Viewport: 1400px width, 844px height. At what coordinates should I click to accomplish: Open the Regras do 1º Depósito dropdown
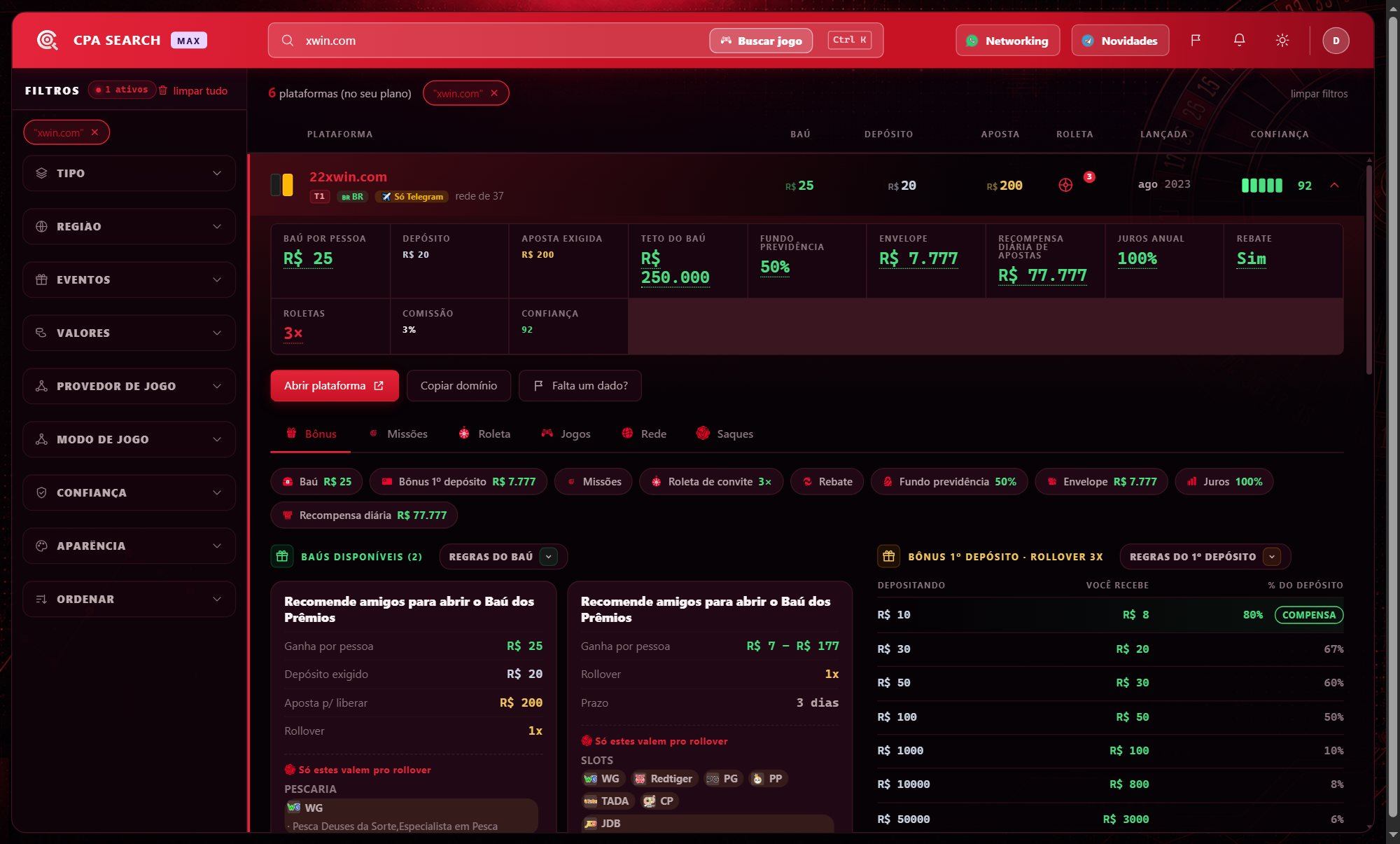click(x=1205, y=556)
